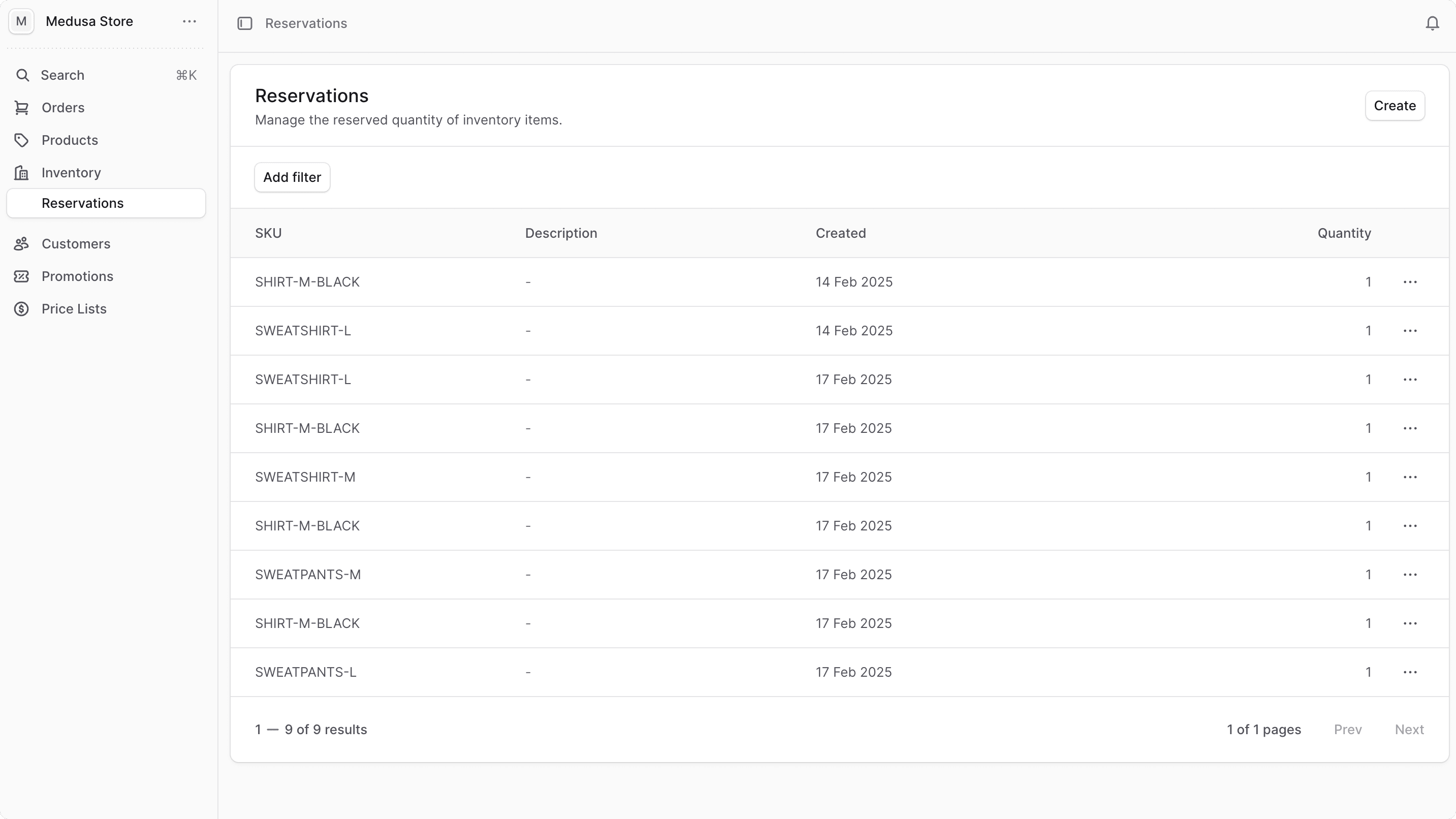This screenshot has width=1456, height=819.
Task: Toggle the sidebar collapse icon
Action: click(245, 23)
